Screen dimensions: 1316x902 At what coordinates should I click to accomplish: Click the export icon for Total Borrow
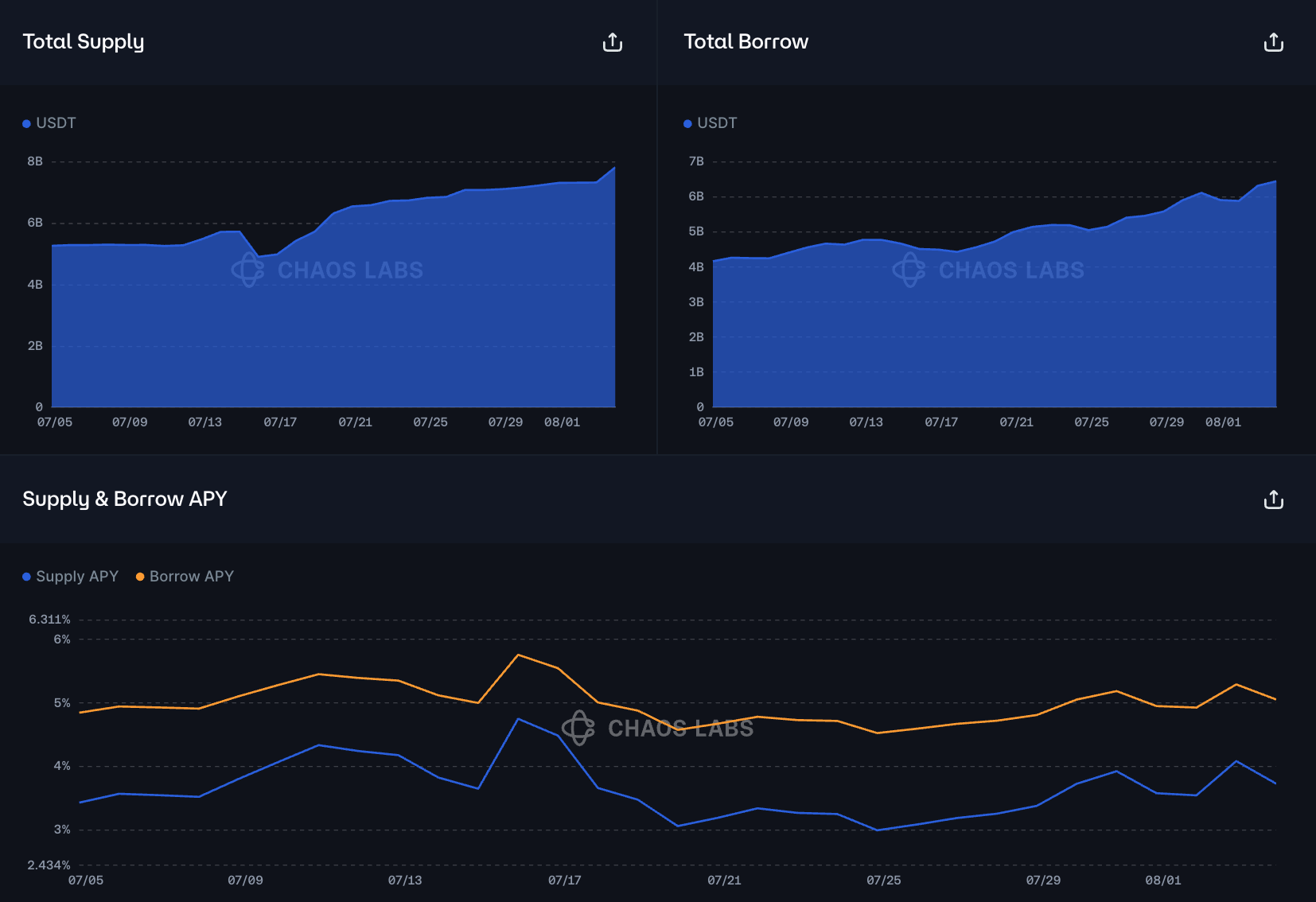(1273, 42)
